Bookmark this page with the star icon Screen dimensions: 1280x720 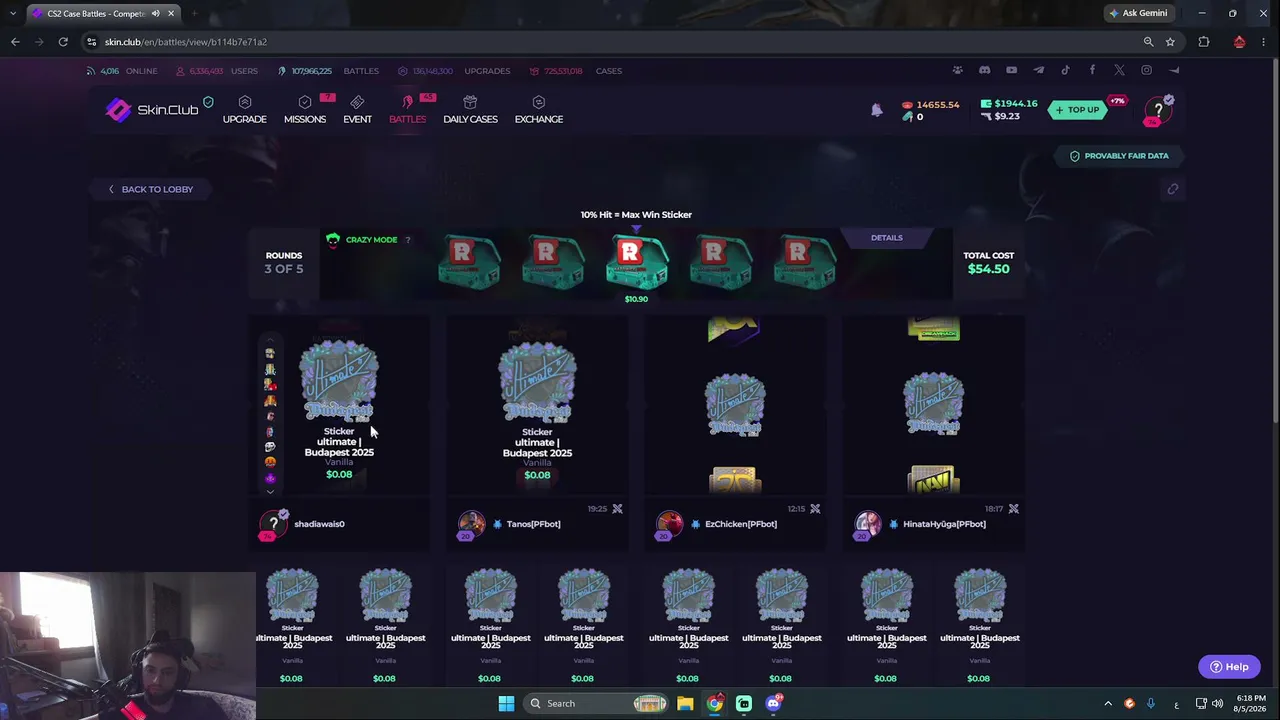click(1170, 42)
